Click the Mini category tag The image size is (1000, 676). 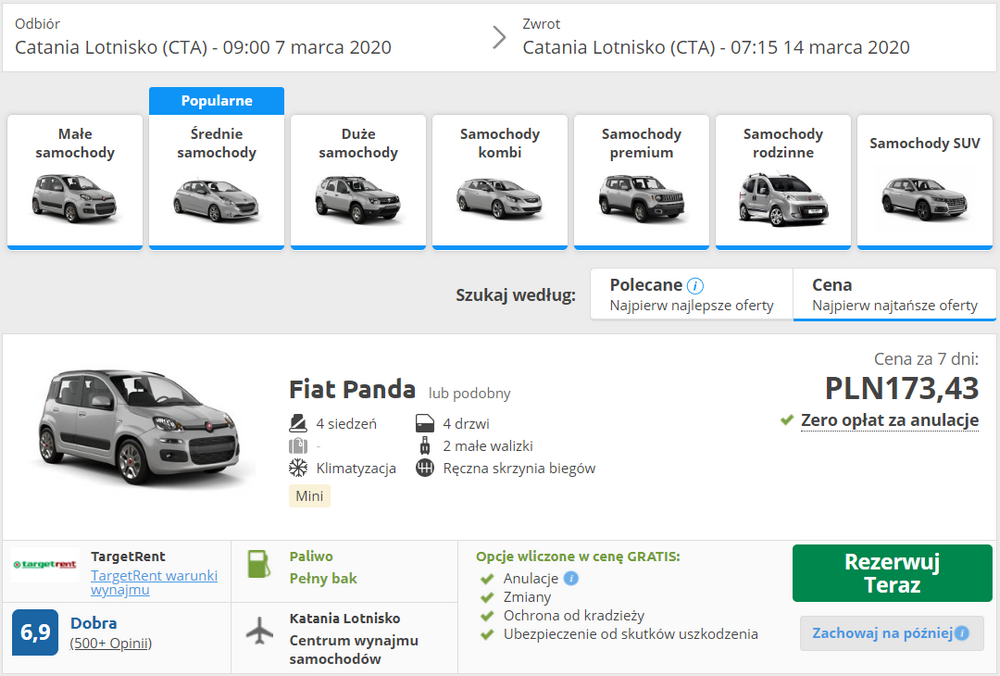tap(309, 496)
